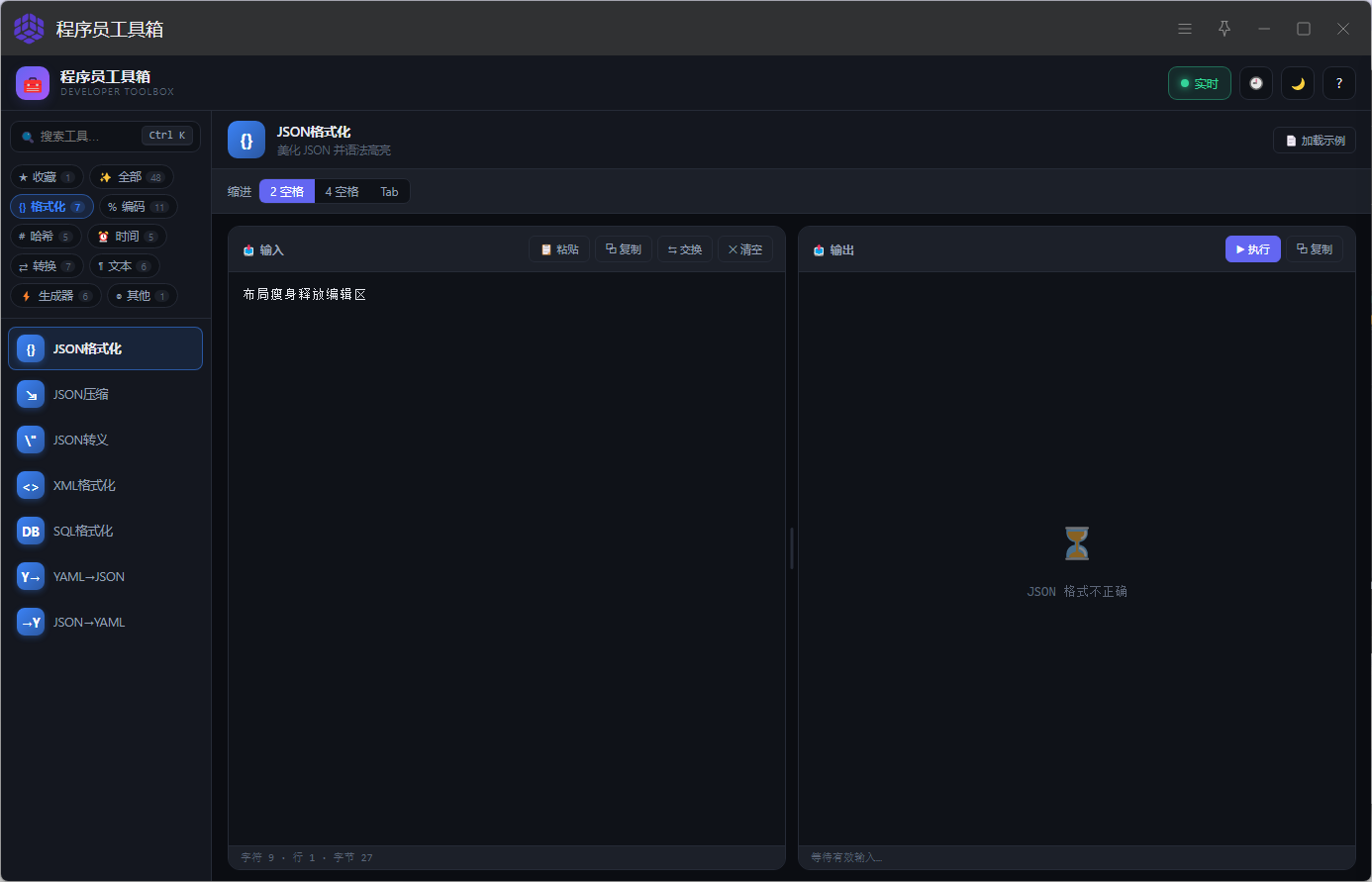Set indent to 4 空格
The width and height of the screenshot is (1372, 882).
[x=342, y=191]
